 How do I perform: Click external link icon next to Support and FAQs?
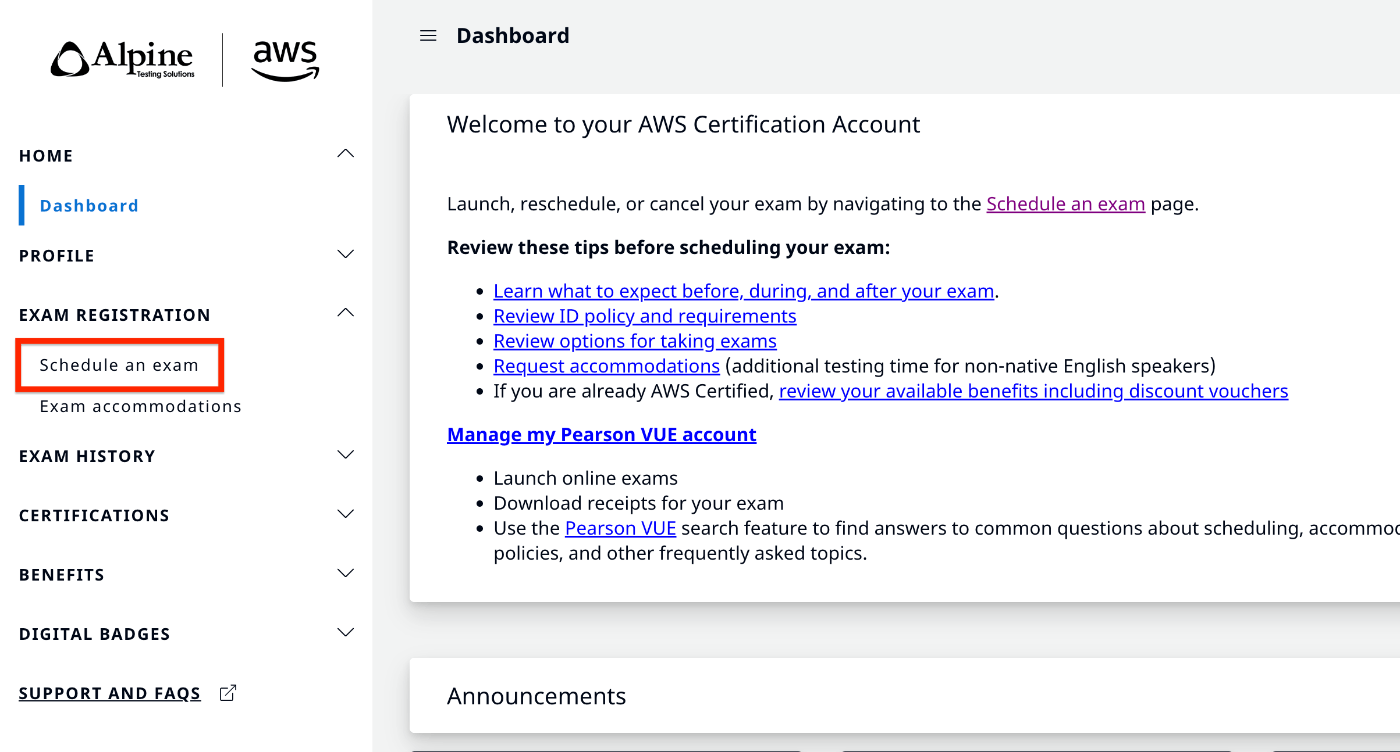(228, 693)
